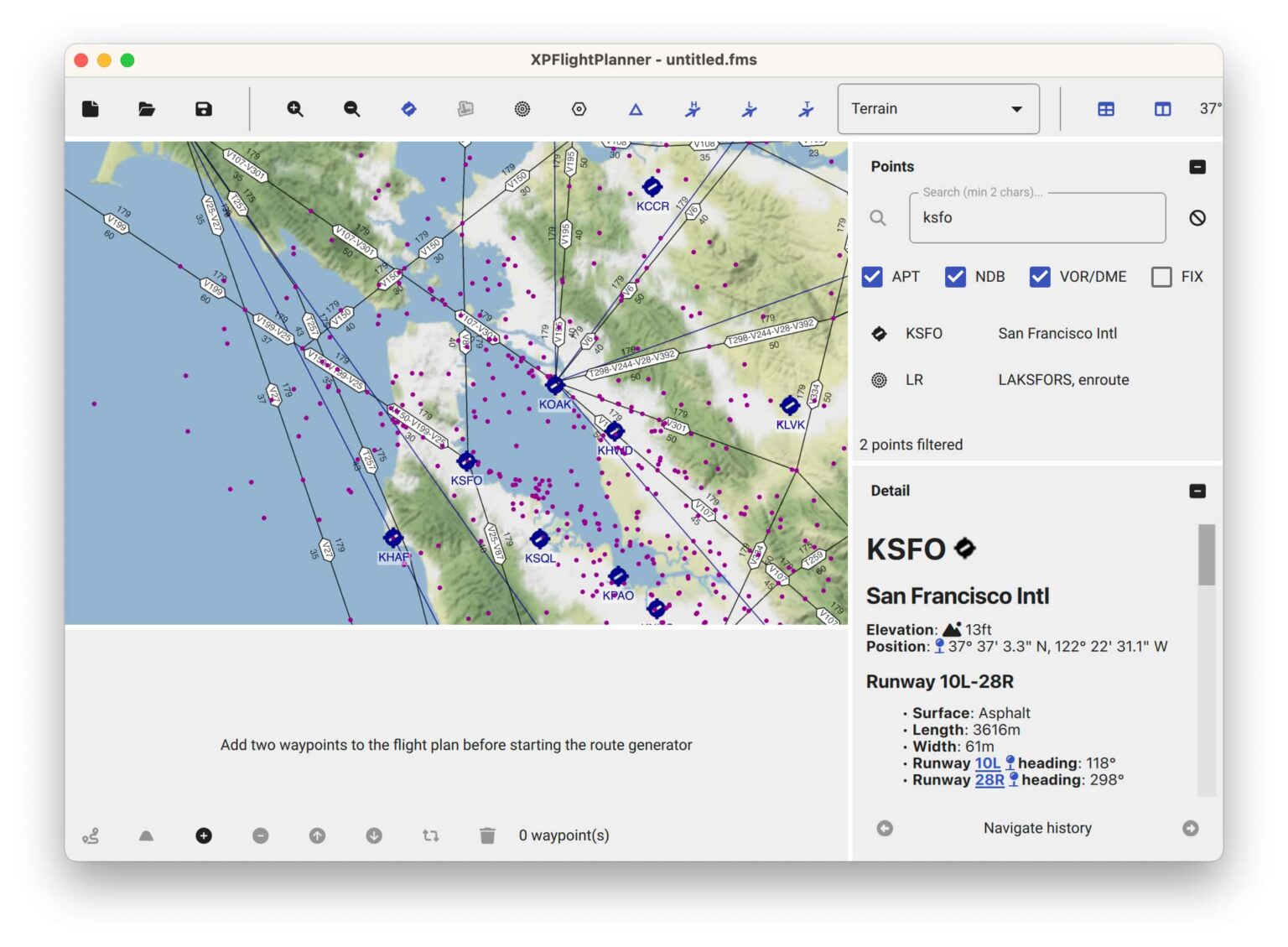Viewport: 1288px width, 947px height.
Task: Click KCCR airport marker on map
Action: point(652,186)
